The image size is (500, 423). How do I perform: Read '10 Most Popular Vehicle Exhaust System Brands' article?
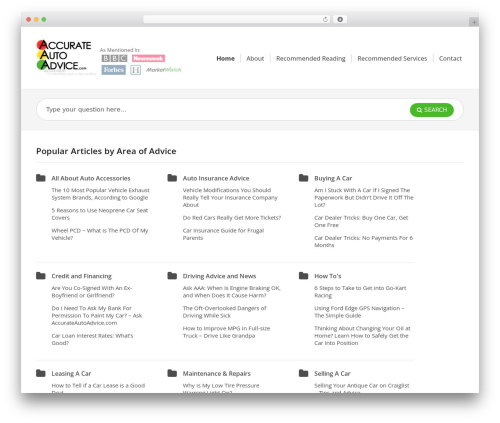100,194
